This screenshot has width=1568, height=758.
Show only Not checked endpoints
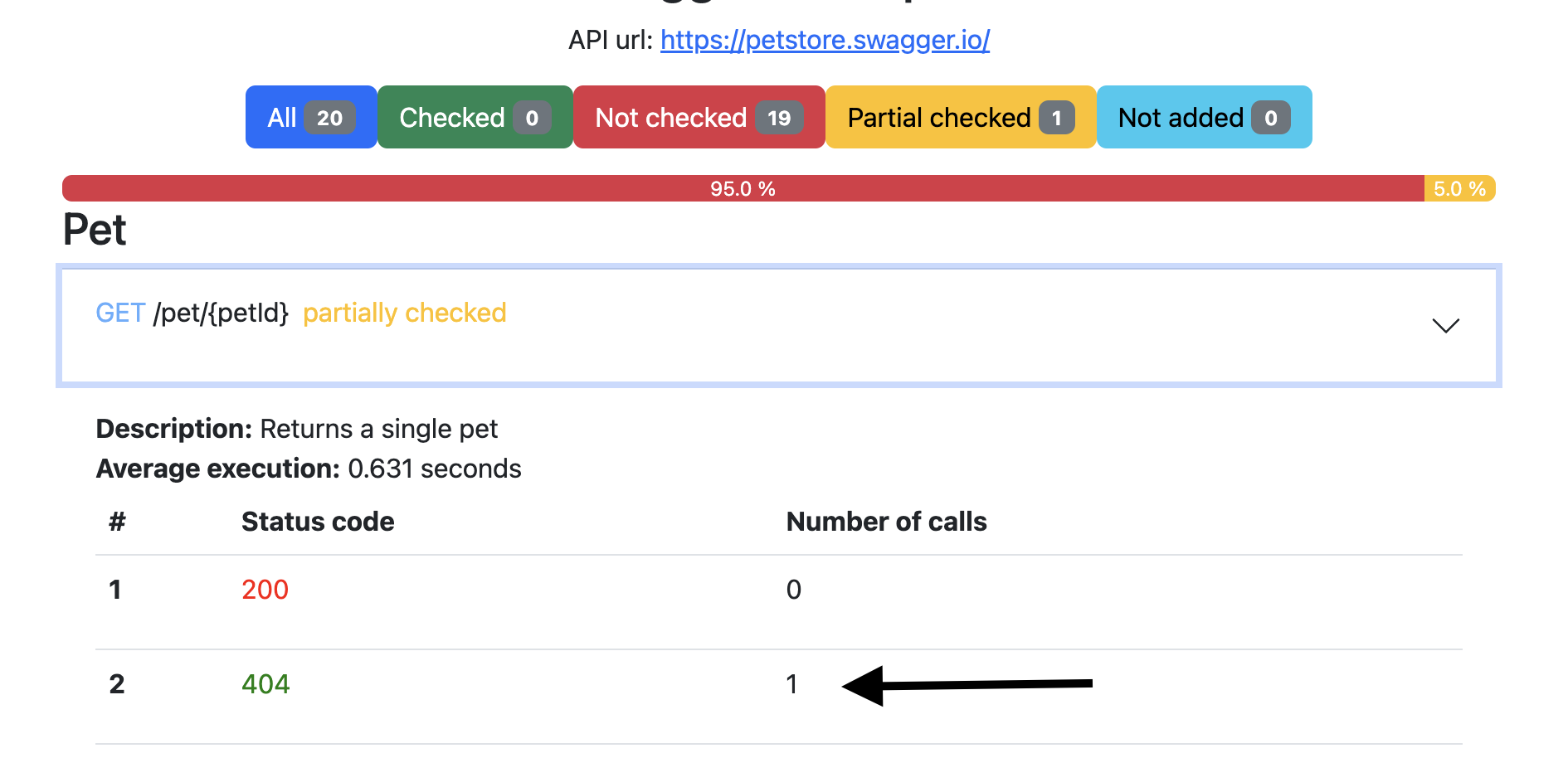coord(699,117)
